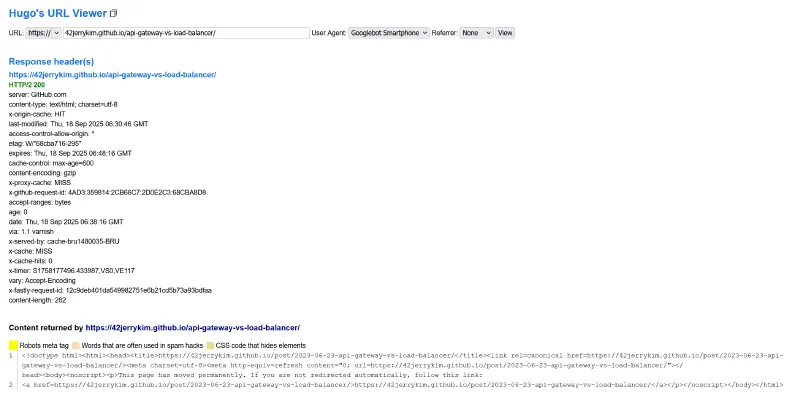Image resolution: width=800 pixels, height=398 pixels.
Task: Select the 'HTTP/2 200' status text
Action: click(27, 85)
